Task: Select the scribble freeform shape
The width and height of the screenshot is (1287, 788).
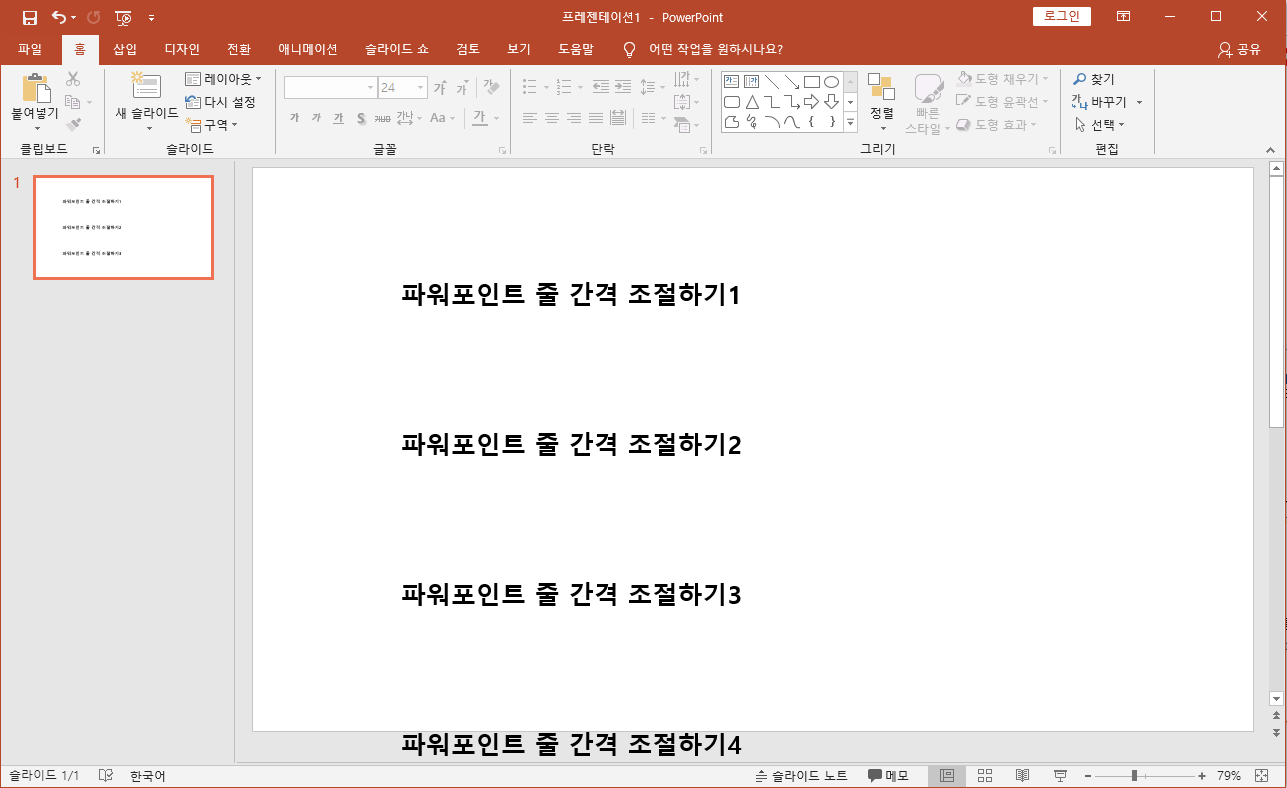Action: click(751, 122)
